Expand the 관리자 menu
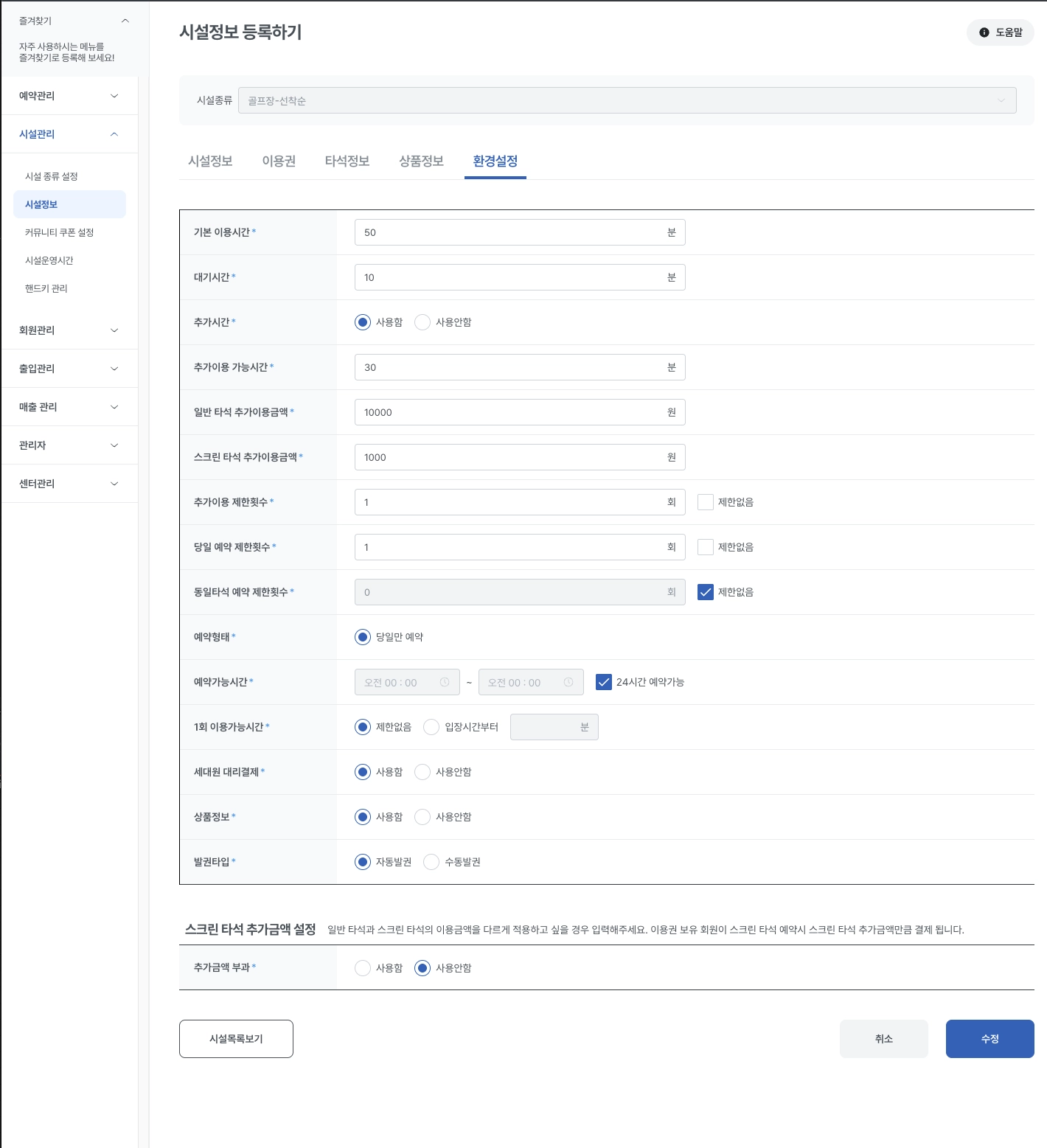This screenshot has width=1047, height=1148. click(x=69, y=445)
